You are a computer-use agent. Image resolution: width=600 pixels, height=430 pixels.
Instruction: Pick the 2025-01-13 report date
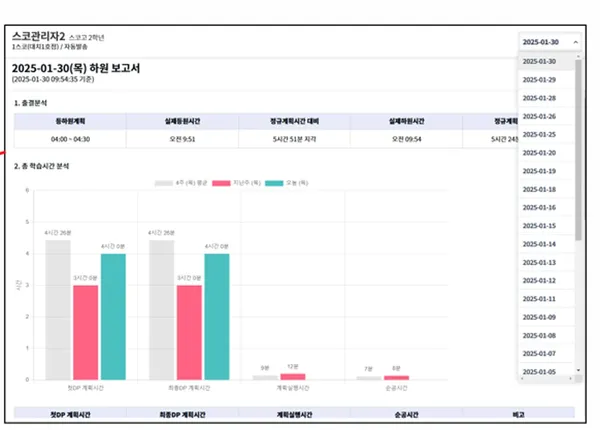point(546,262)
